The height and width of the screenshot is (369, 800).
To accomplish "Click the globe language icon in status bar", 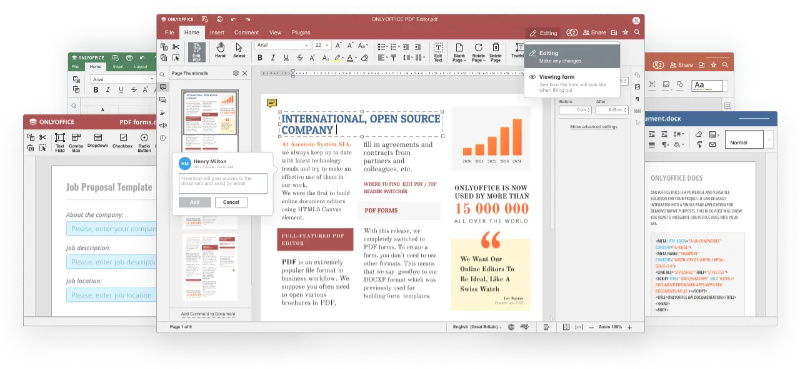I will (511, 327).
